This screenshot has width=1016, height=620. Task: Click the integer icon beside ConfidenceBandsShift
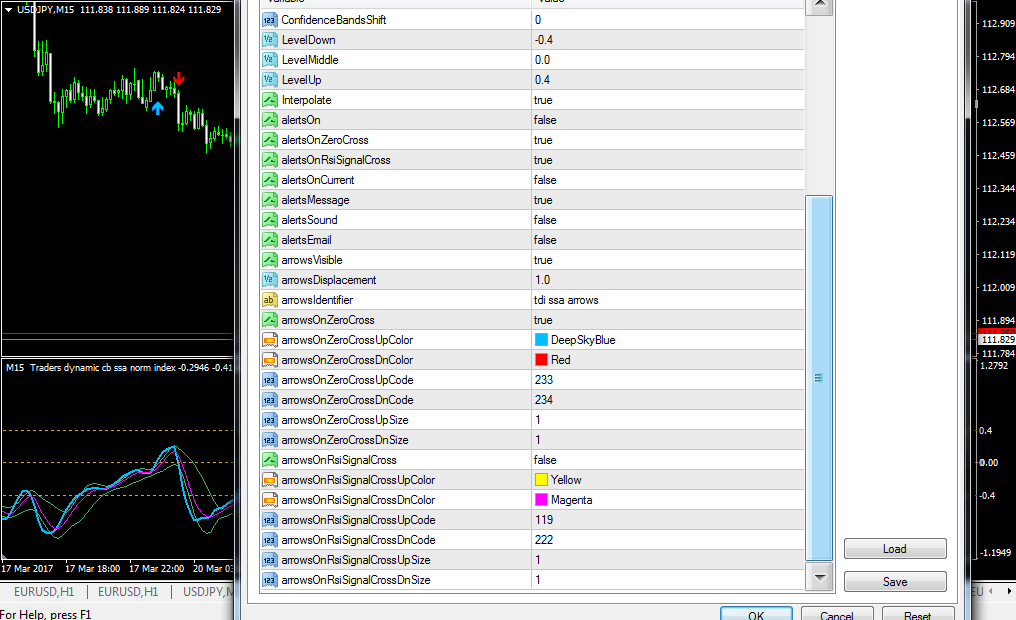270,20
